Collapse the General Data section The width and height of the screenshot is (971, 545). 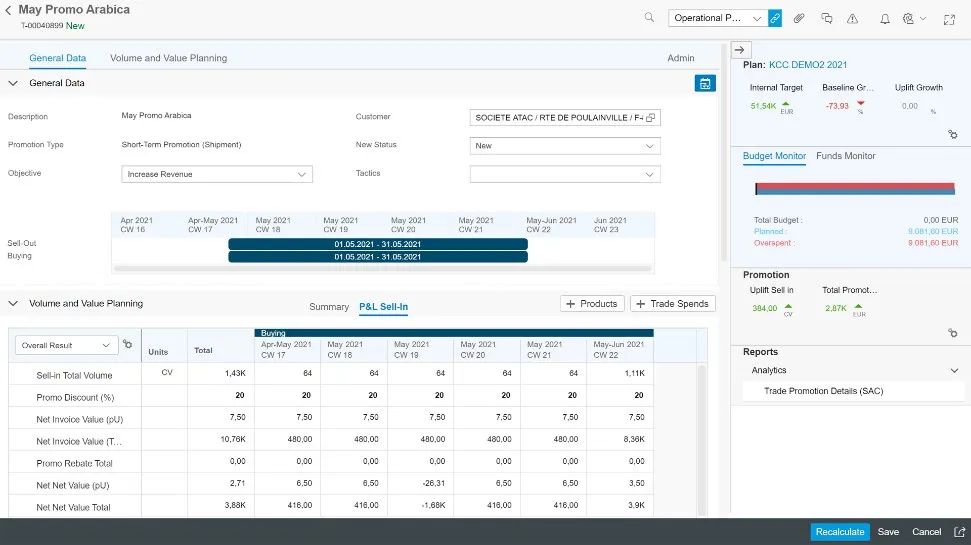(x=14, y=83)
